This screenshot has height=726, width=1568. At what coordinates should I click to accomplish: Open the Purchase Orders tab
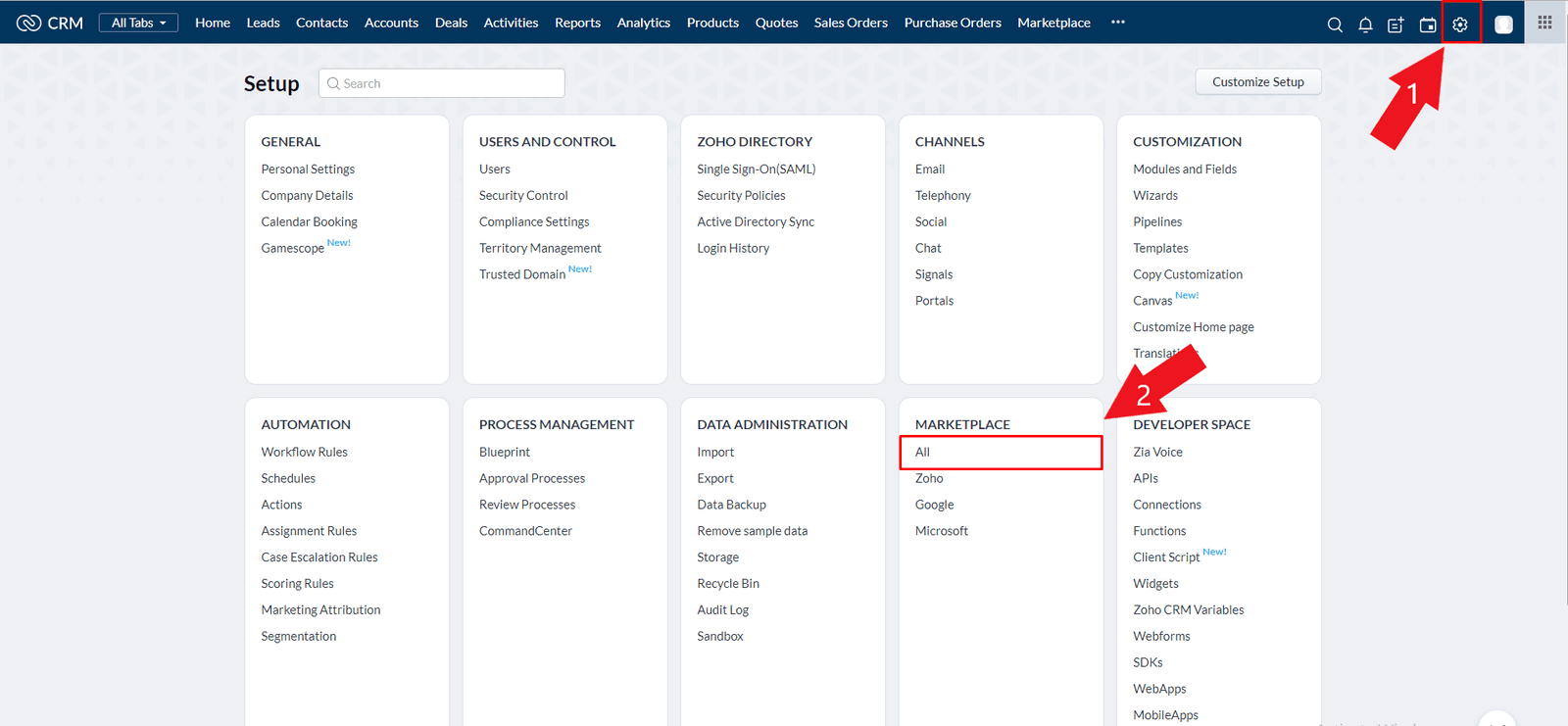(x=953, y=23)
